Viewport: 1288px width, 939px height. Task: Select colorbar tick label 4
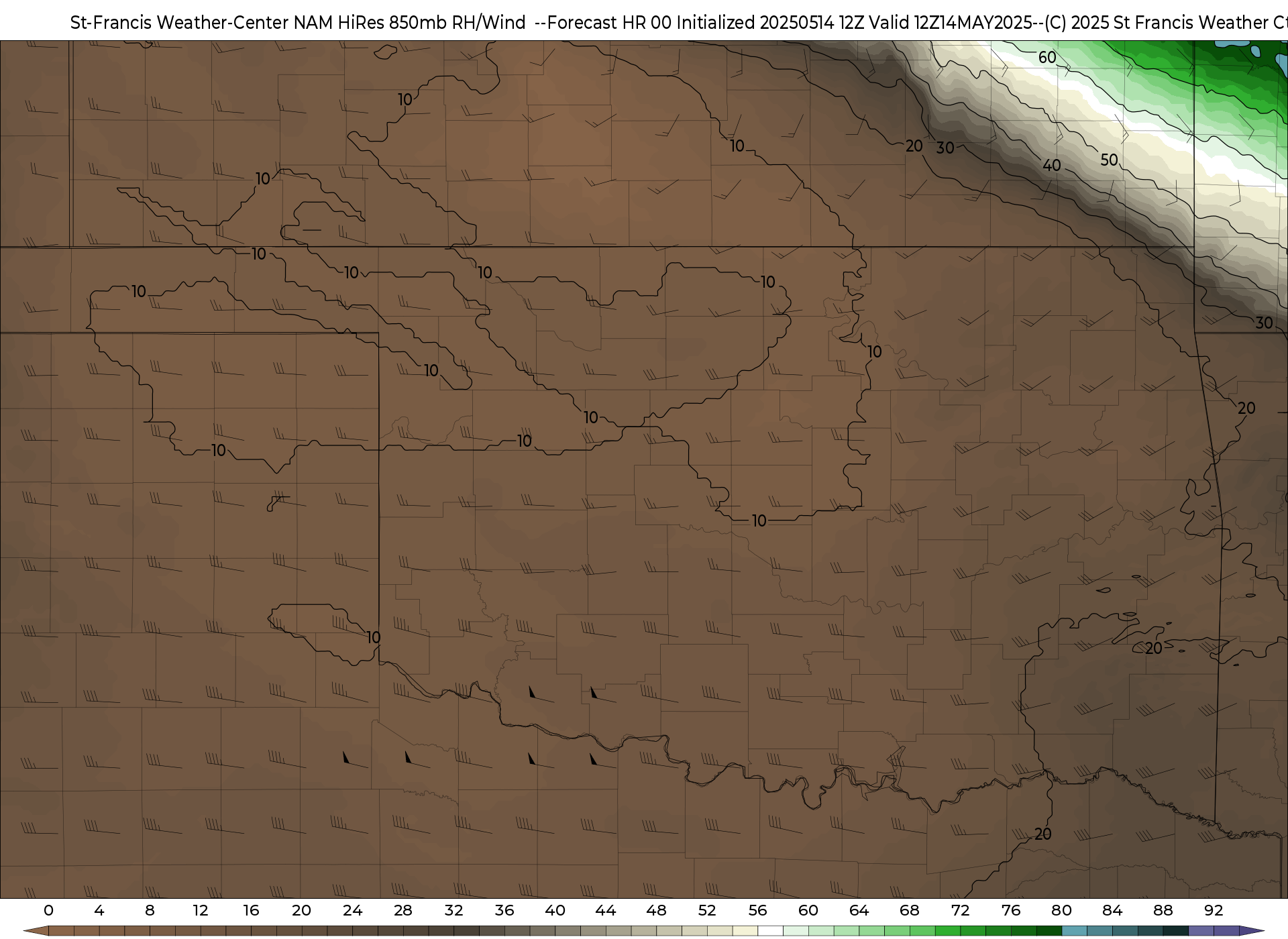coord(99,910)
